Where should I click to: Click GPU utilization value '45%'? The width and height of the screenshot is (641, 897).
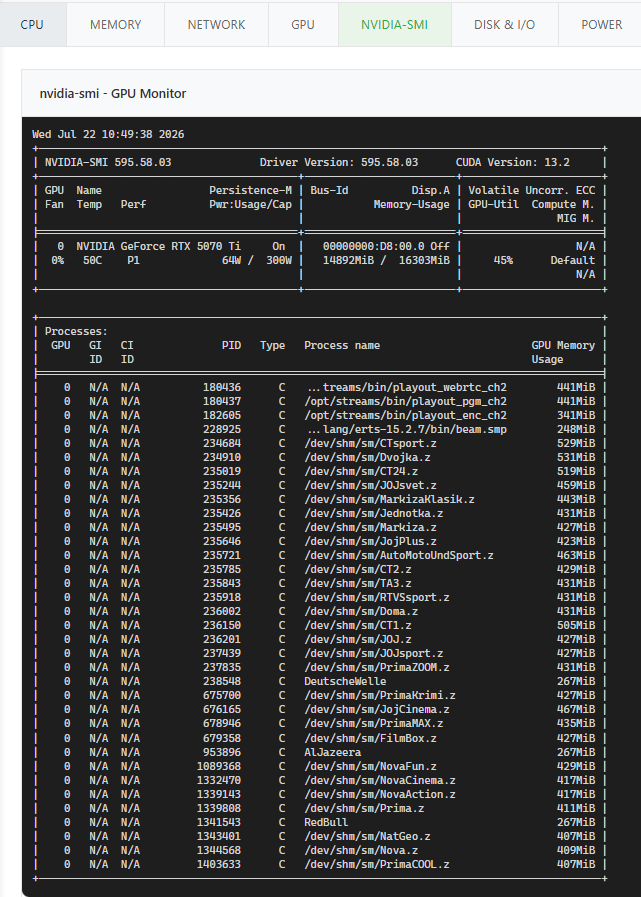503,260
